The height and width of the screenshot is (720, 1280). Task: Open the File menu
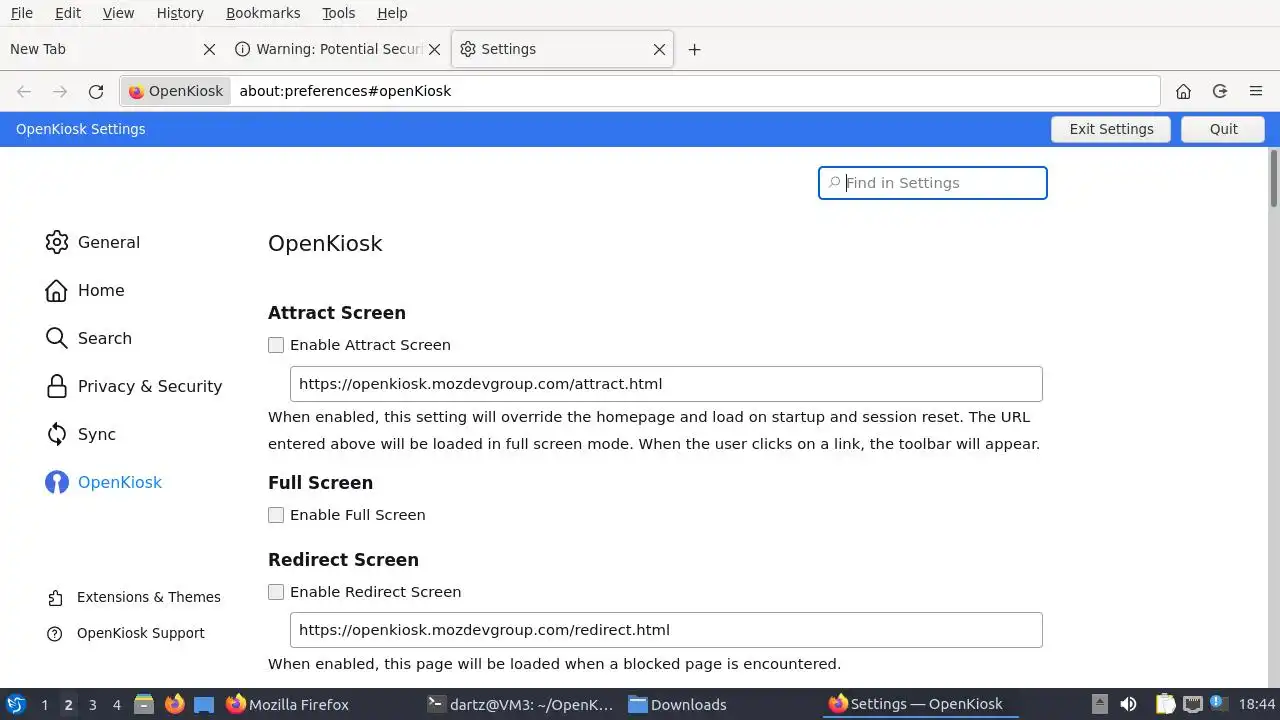(x=21, y=13)
